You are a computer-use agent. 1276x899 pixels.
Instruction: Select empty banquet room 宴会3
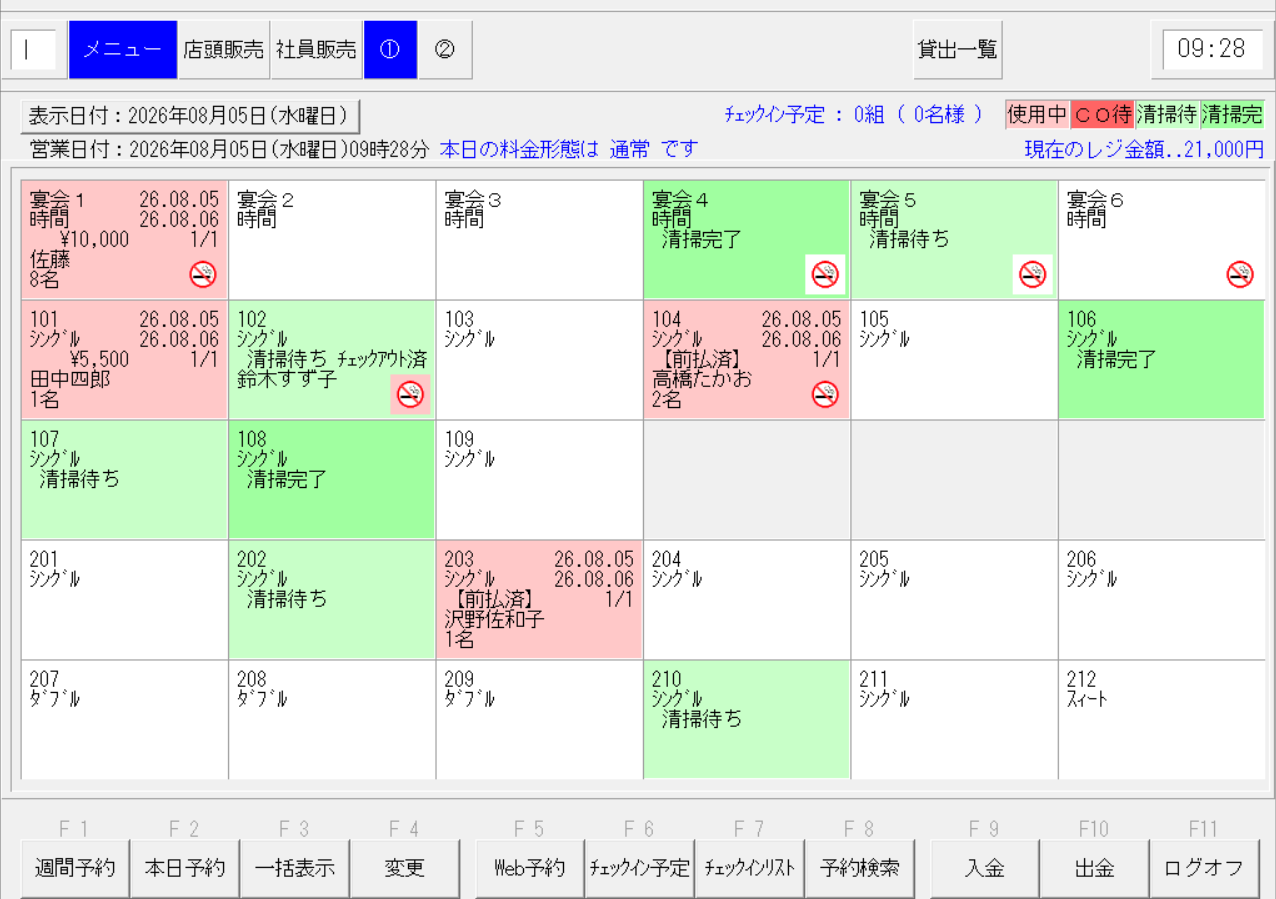coord(540,240)
